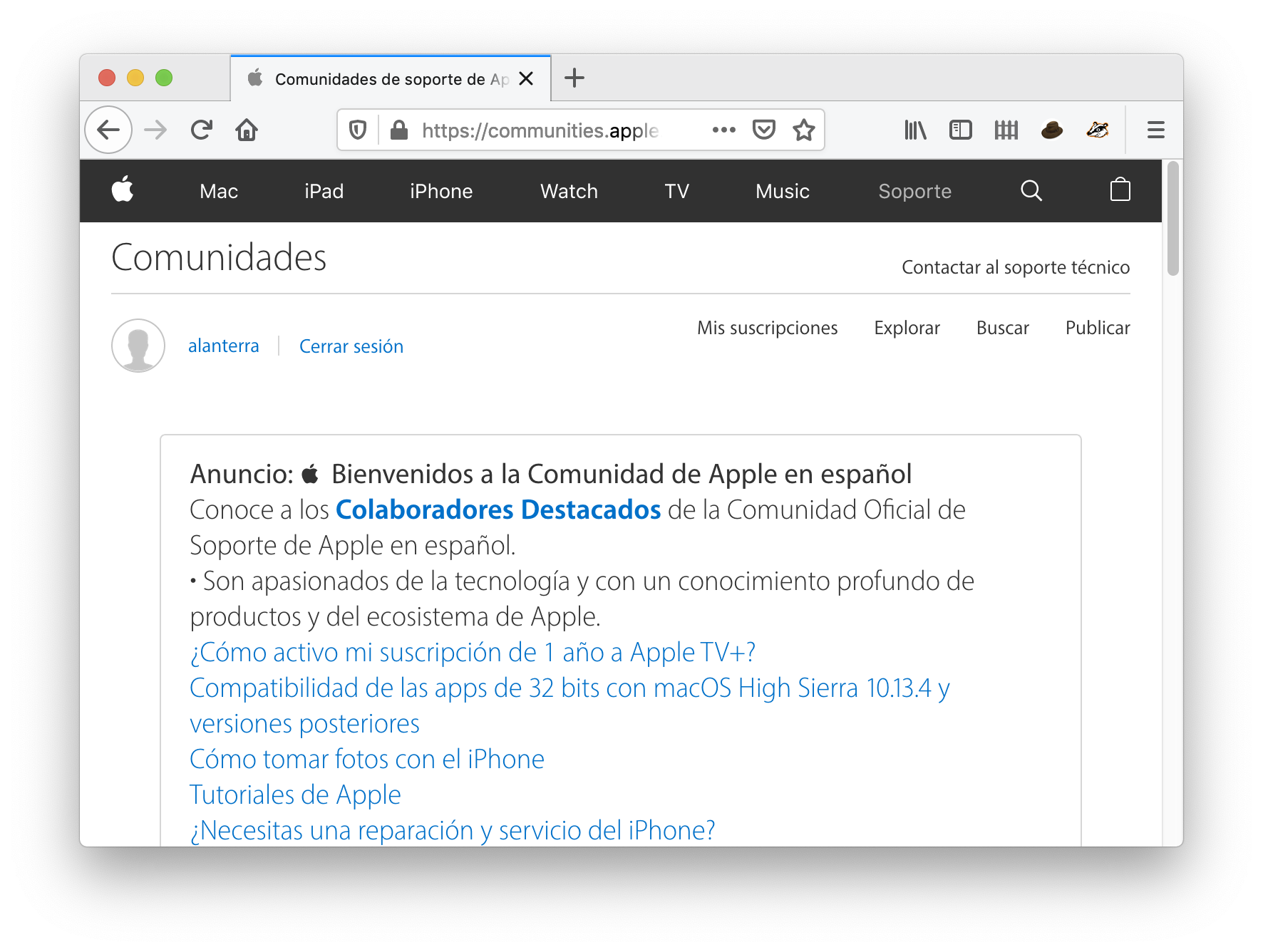
Task: Open Mis suscripciones
Action: pos(768,328)
